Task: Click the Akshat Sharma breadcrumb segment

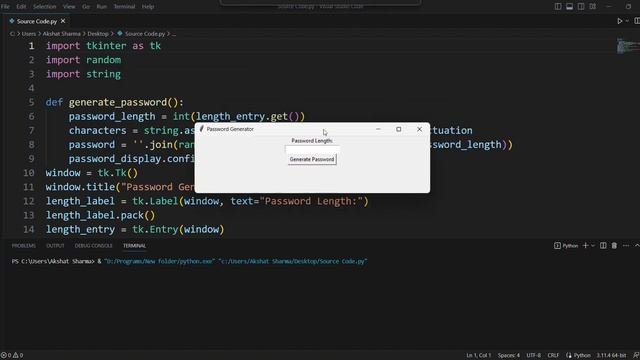Action: [x=62, y=34]
